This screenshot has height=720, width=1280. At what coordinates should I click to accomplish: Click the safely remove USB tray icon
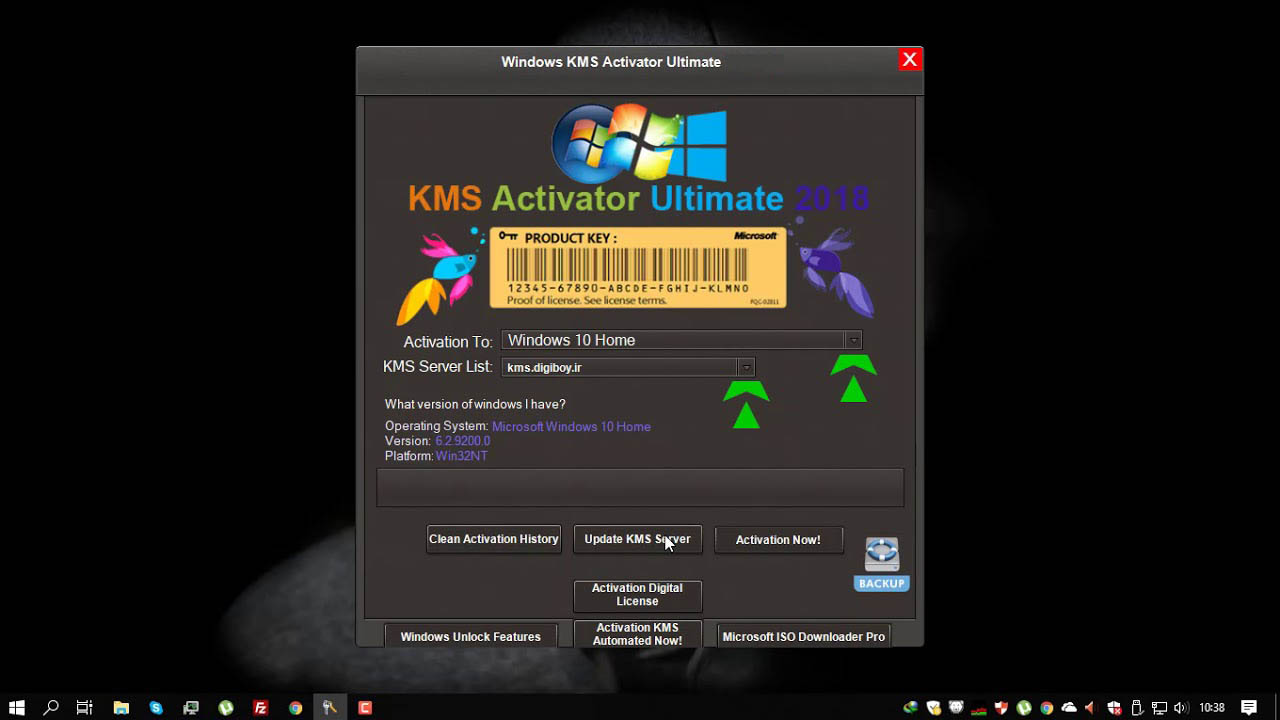(1137, 707)
